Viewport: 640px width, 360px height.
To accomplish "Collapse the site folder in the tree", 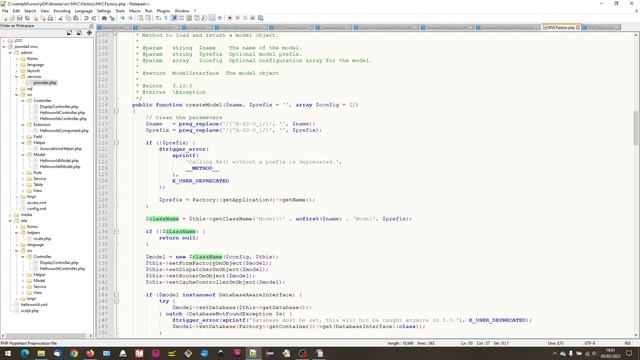I will point(10,221).
